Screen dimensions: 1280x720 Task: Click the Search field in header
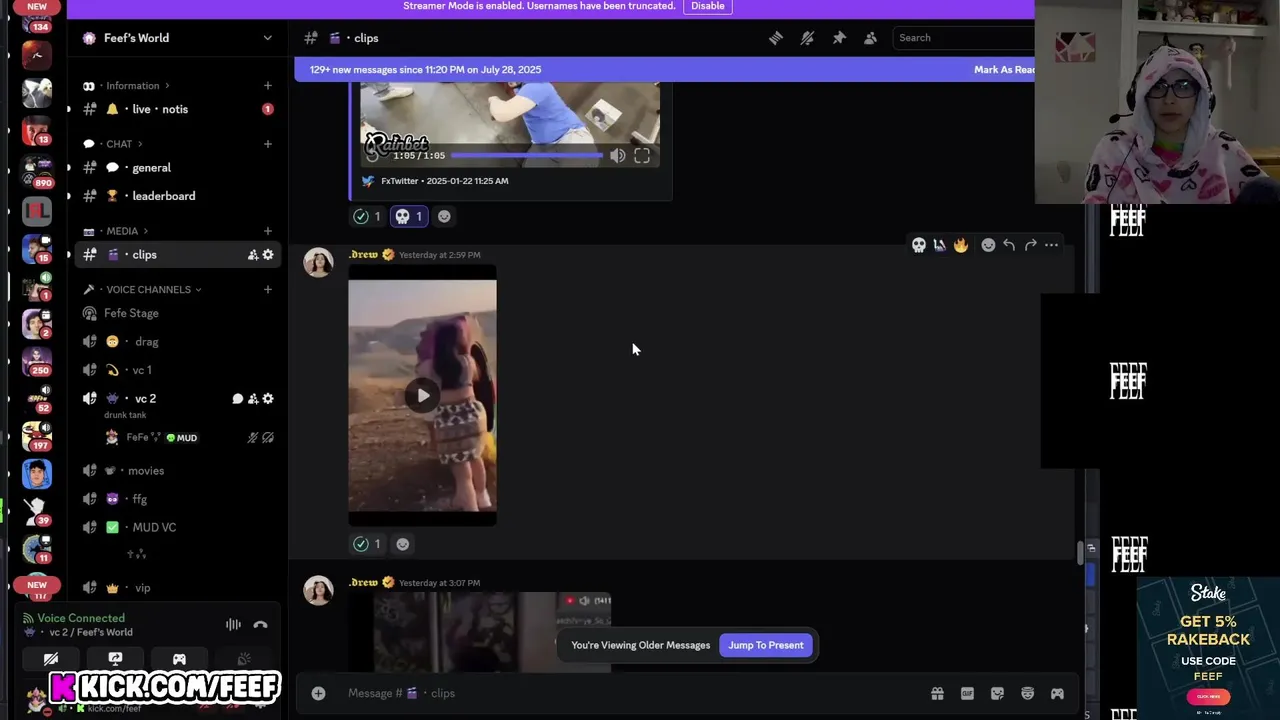962,38
